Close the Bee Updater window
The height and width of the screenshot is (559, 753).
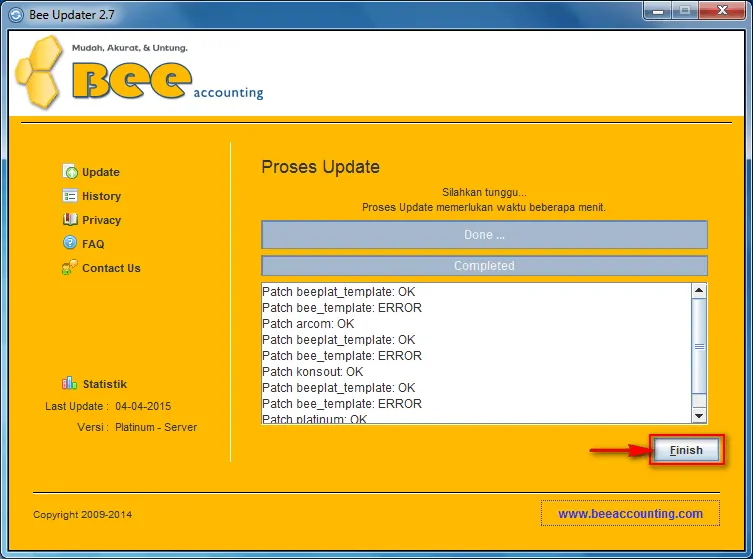pos(722,11)
